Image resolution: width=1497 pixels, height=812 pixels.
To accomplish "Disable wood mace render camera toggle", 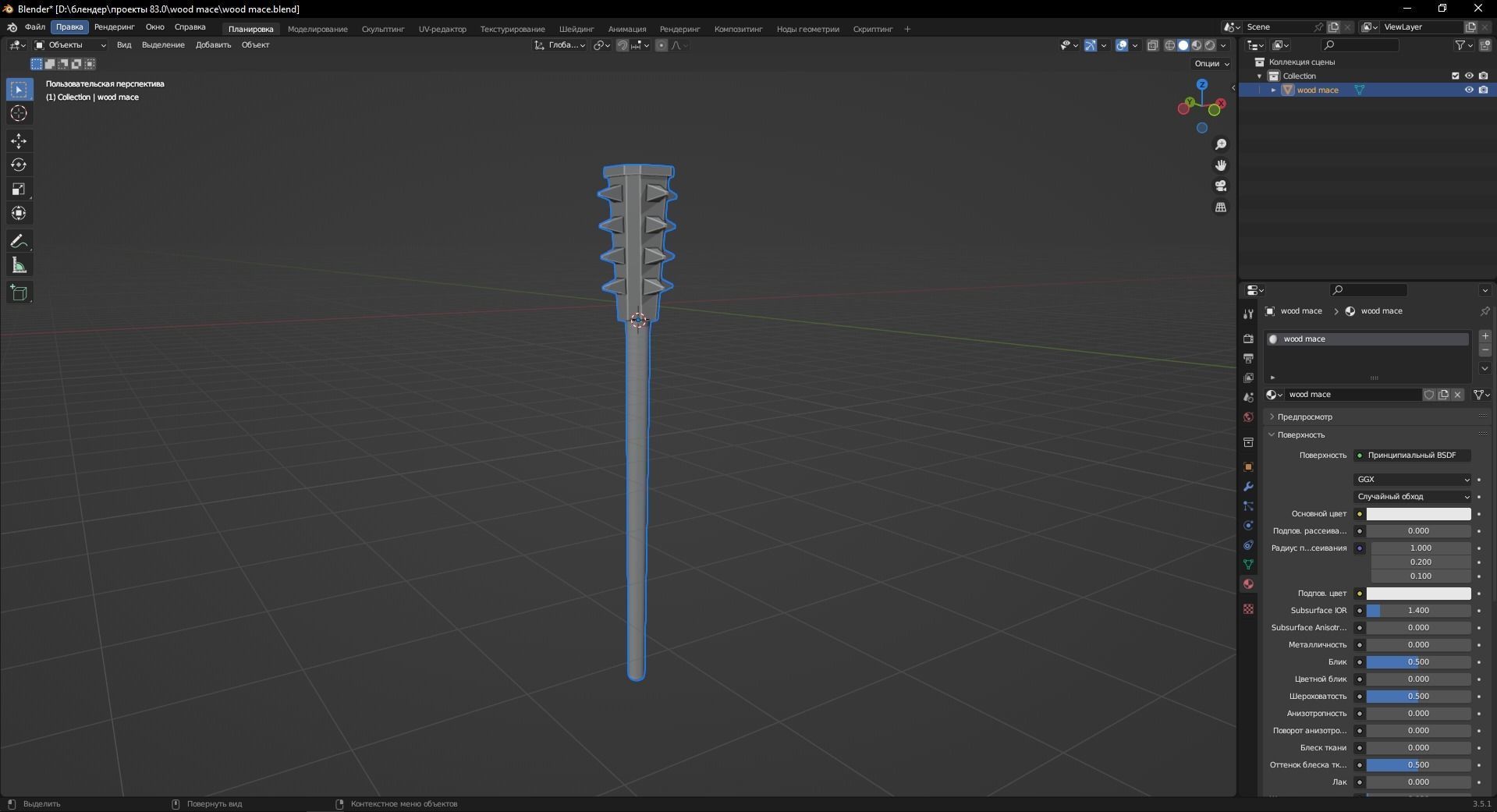I will (x=1483, y=90).
